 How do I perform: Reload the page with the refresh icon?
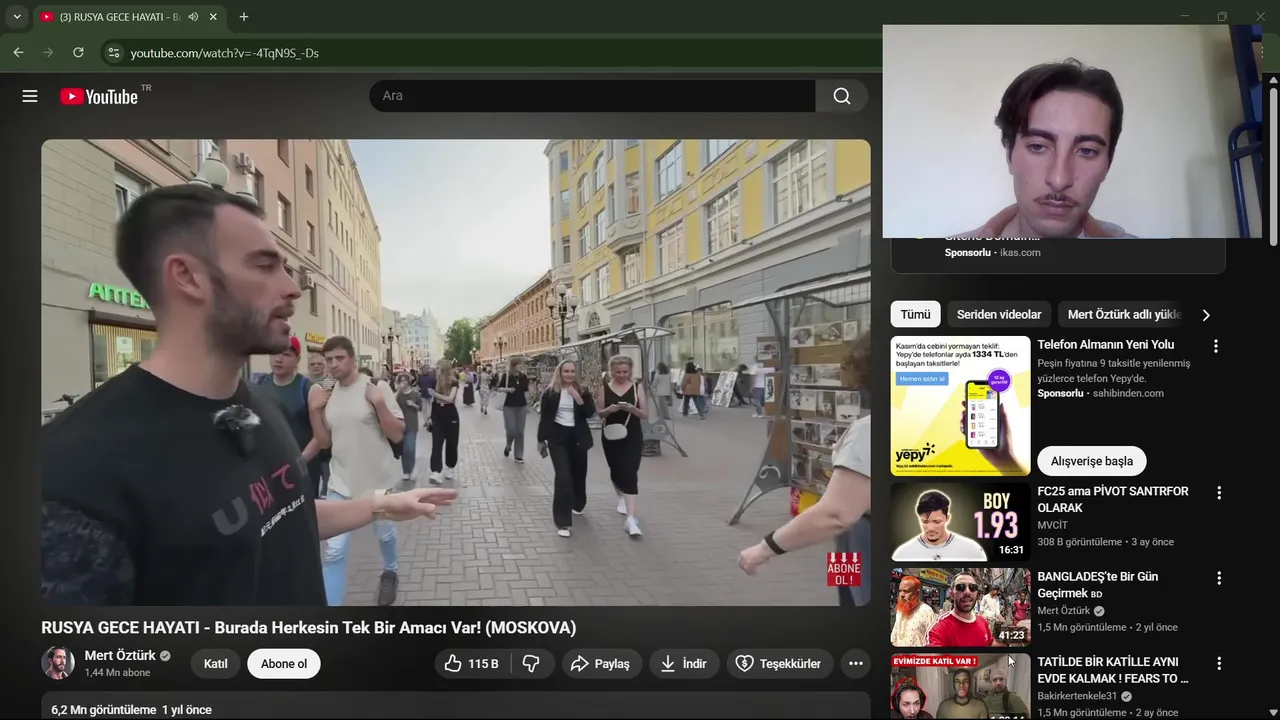point(78,52)
